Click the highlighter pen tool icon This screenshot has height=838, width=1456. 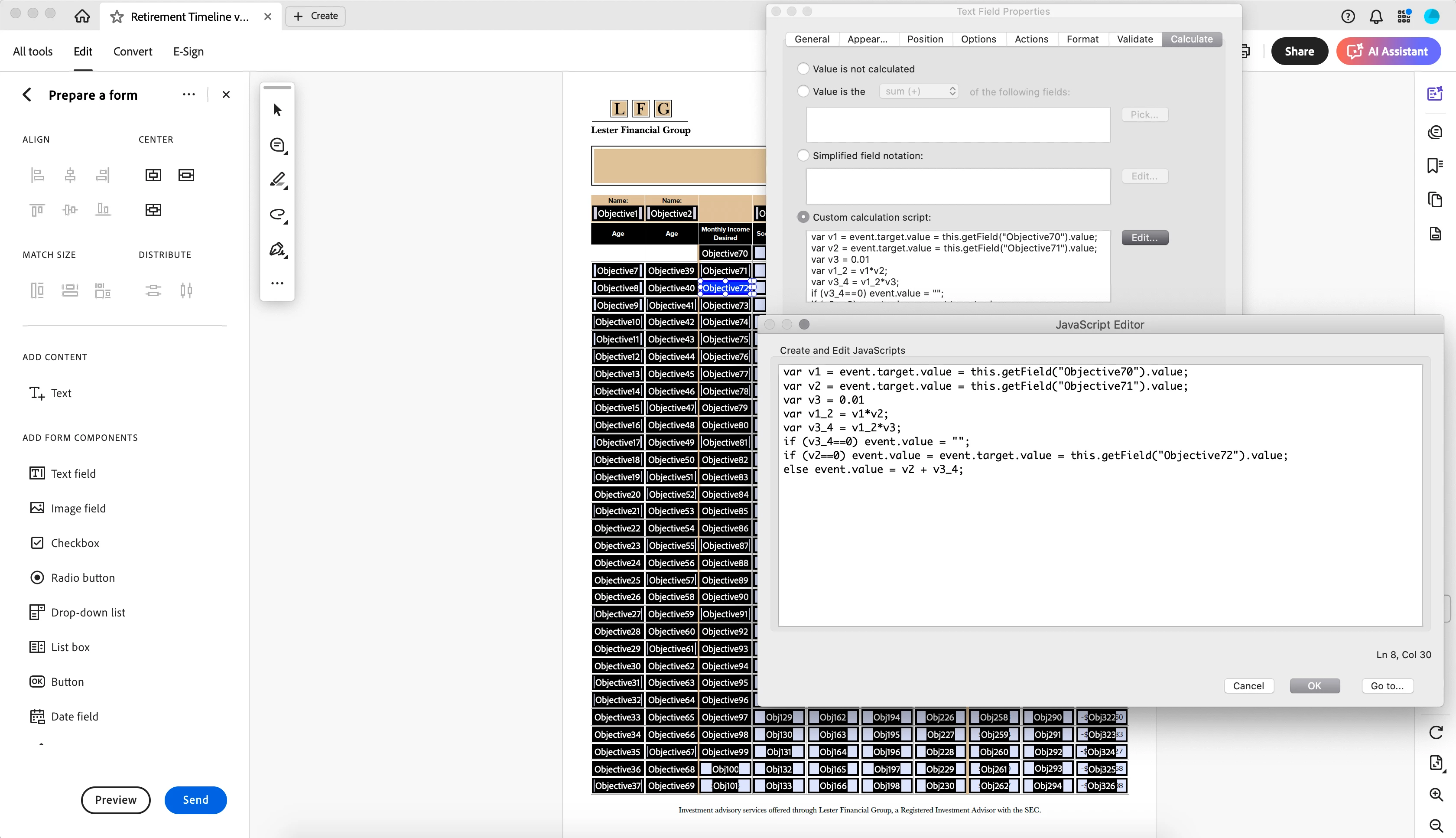(277, 179)
